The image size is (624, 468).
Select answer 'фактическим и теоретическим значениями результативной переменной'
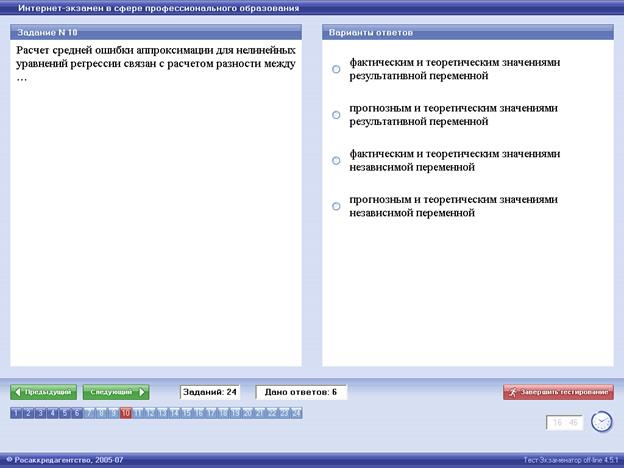point(336,69)
